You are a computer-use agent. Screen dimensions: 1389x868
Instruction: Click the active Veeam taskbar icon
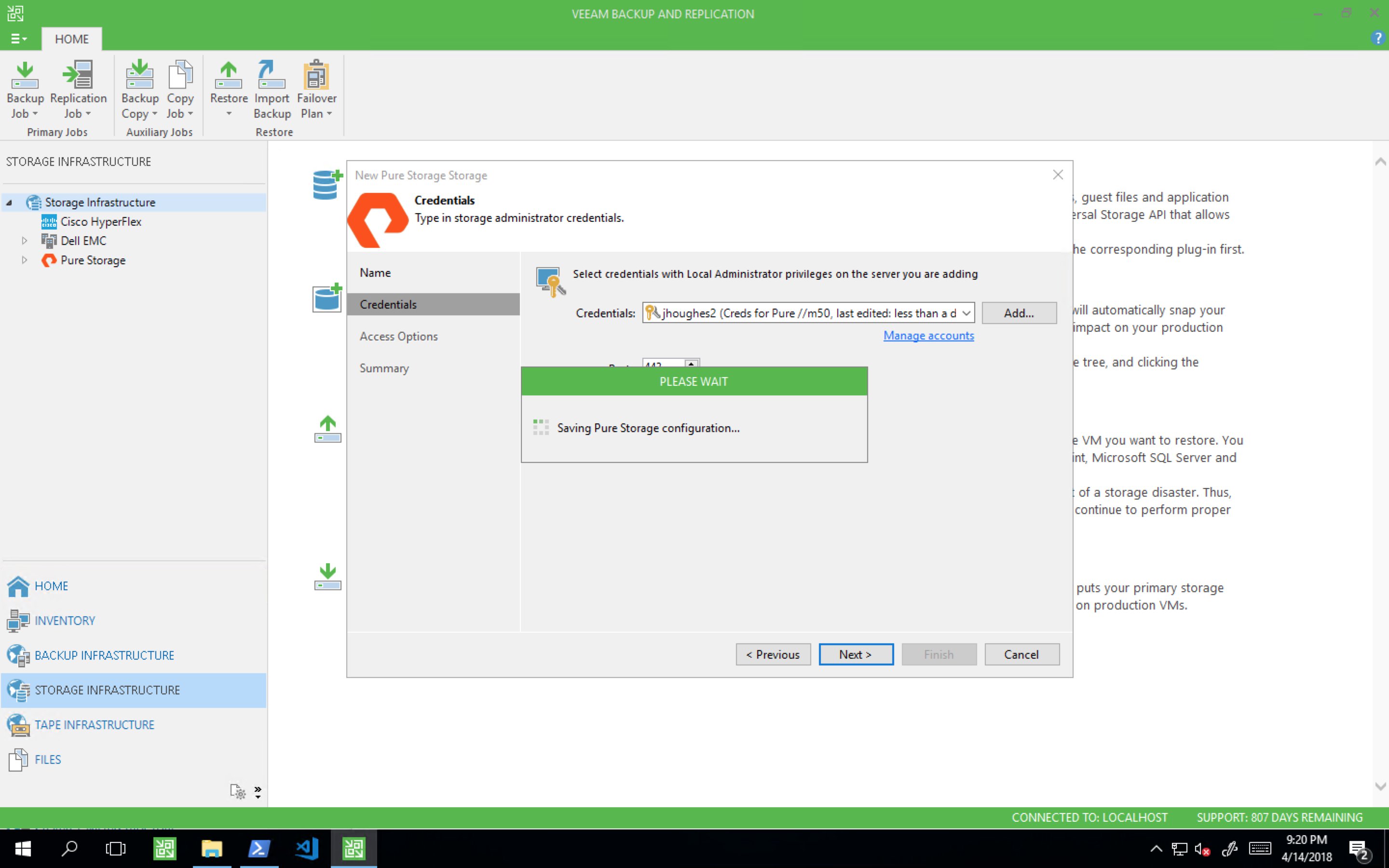354,849
